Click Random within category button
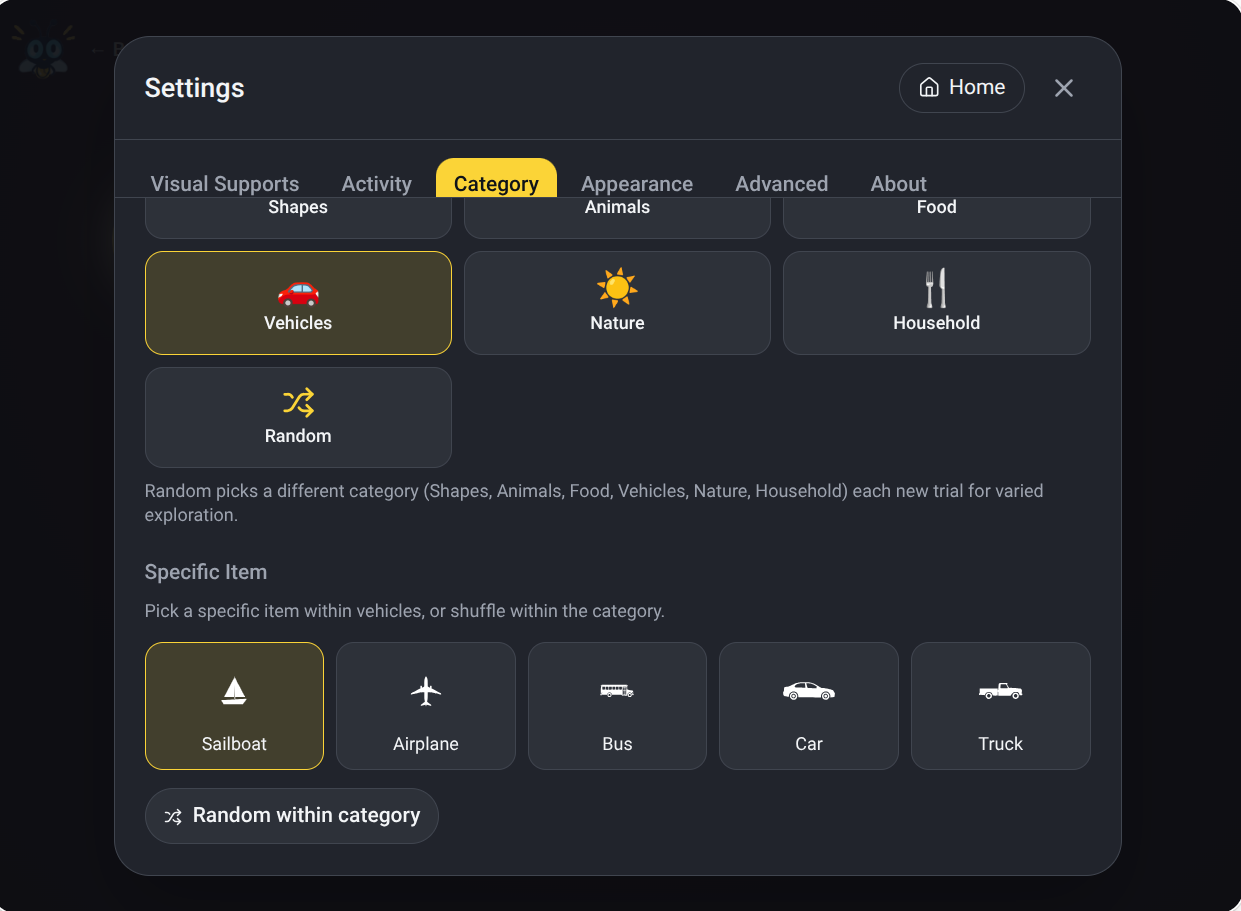Viewport: 1241px width, 911px height. (x=292, y=816)
